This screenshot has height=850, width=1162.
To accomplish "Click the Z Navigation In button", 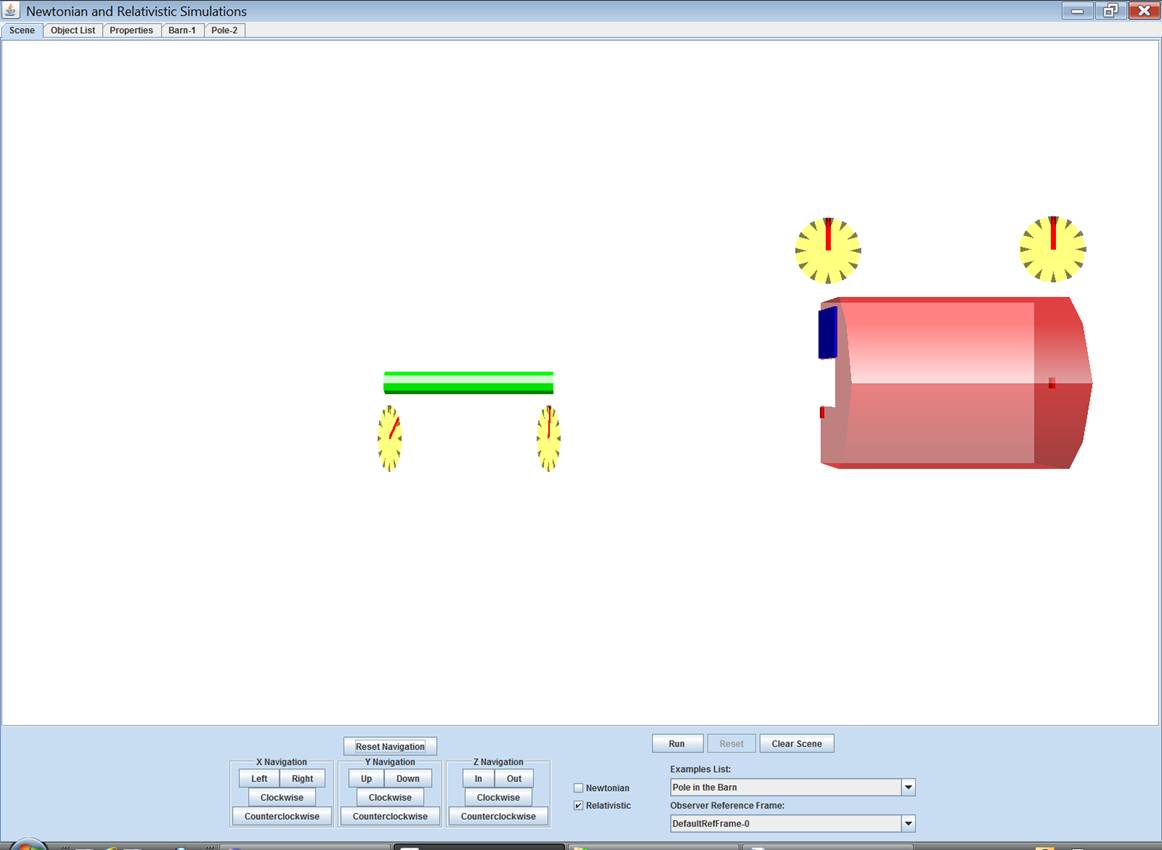I will click(x=478, y=778).
